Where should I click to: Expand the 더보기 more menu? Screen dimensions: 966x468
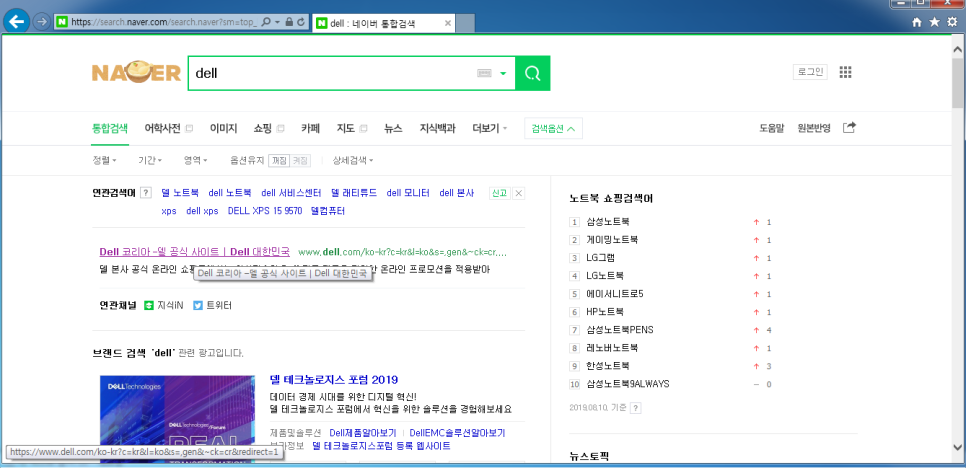tap(490, 129)
